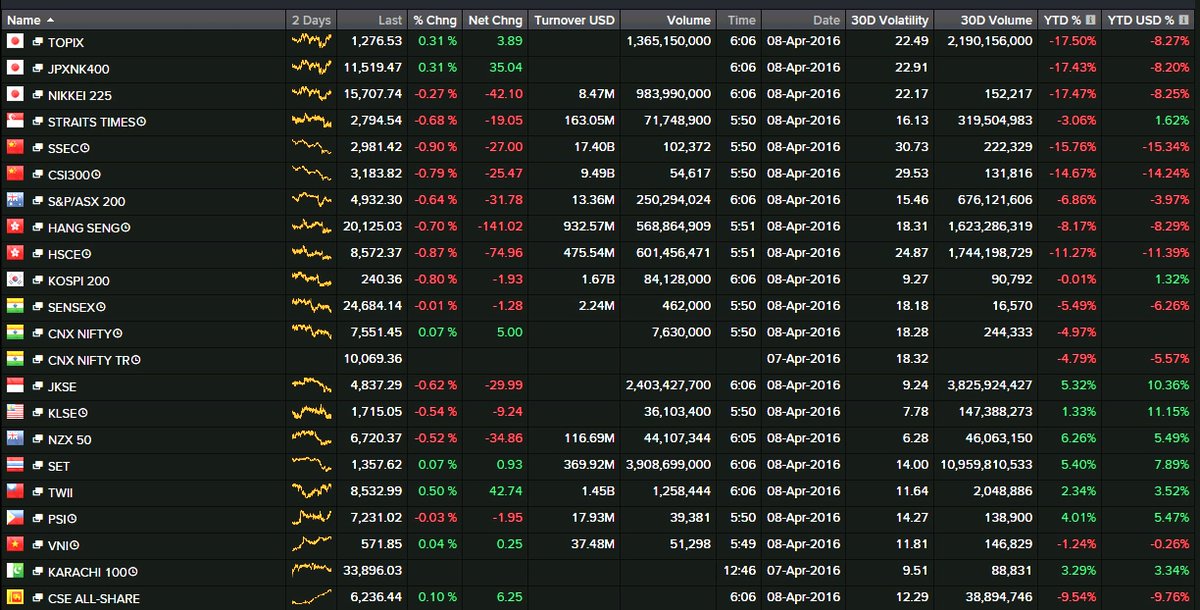This screenshot has height=610, width=1200.
Task: Sort by the Name column header
Action: click(x=143, y=20)
